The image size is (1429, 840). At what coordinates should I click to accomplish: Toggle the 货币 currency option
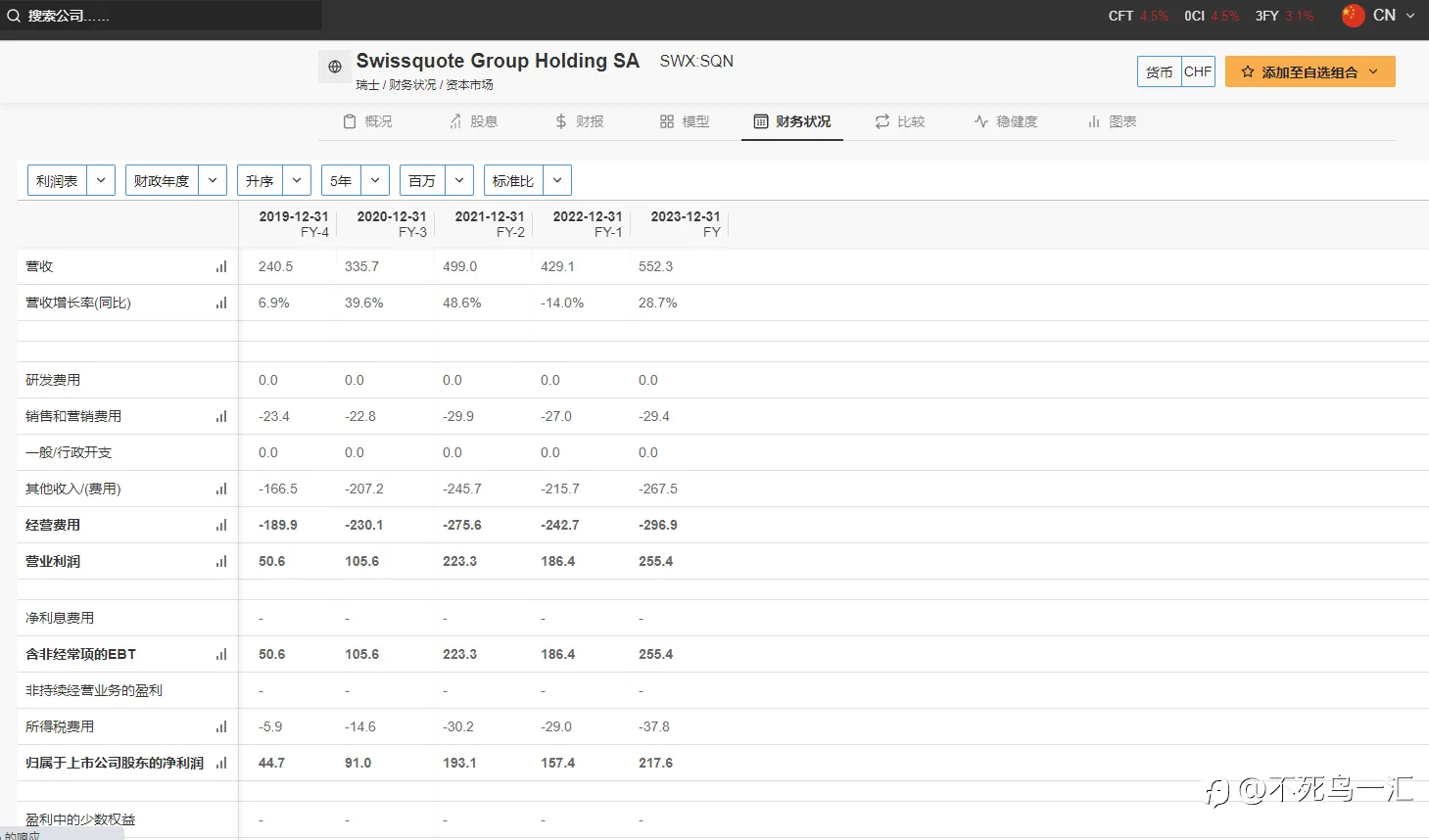[x=1160, y=71]
